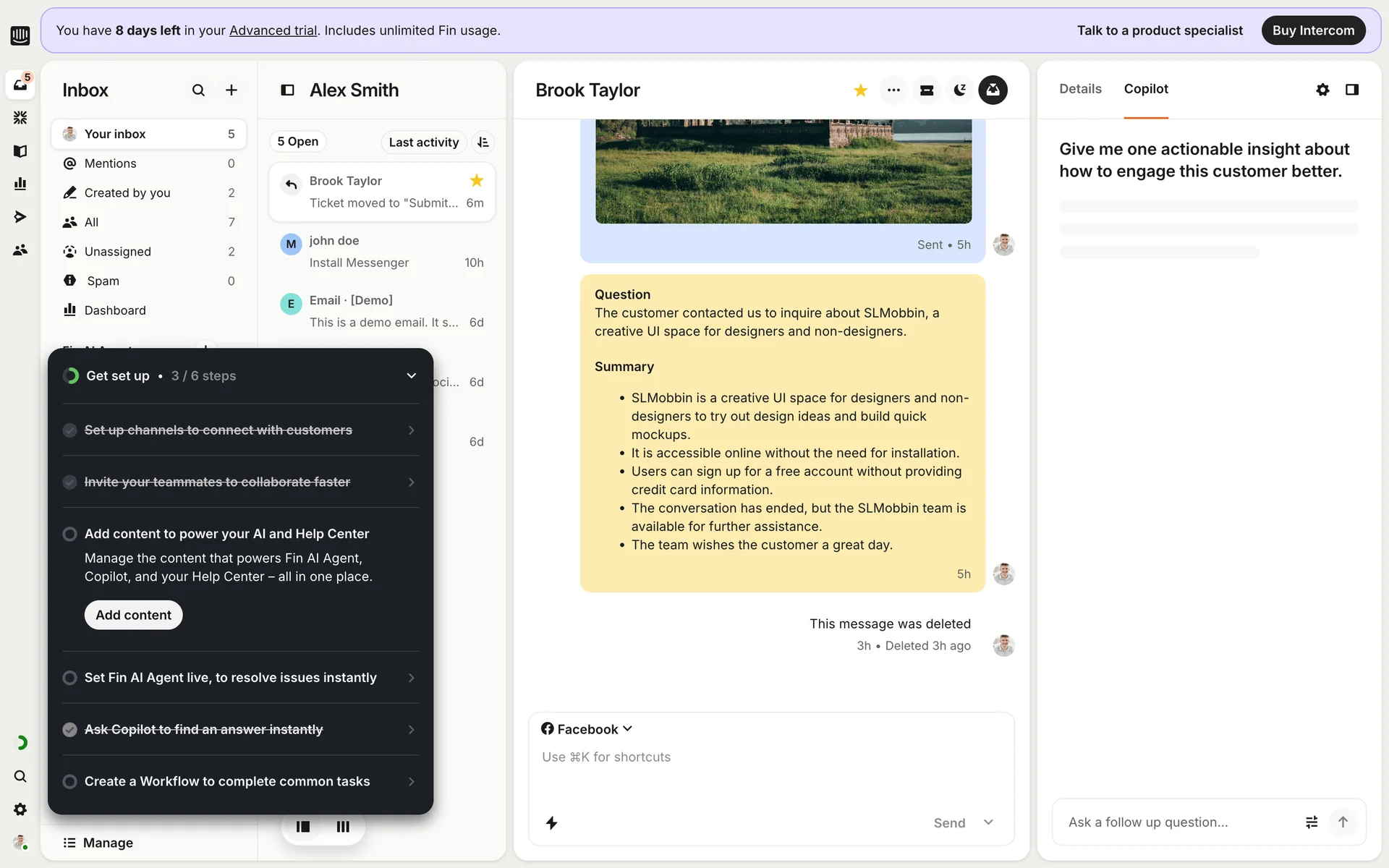The image size is (1389, 868).
Task: Click the close conversation inbox icon
Action: 993,90
